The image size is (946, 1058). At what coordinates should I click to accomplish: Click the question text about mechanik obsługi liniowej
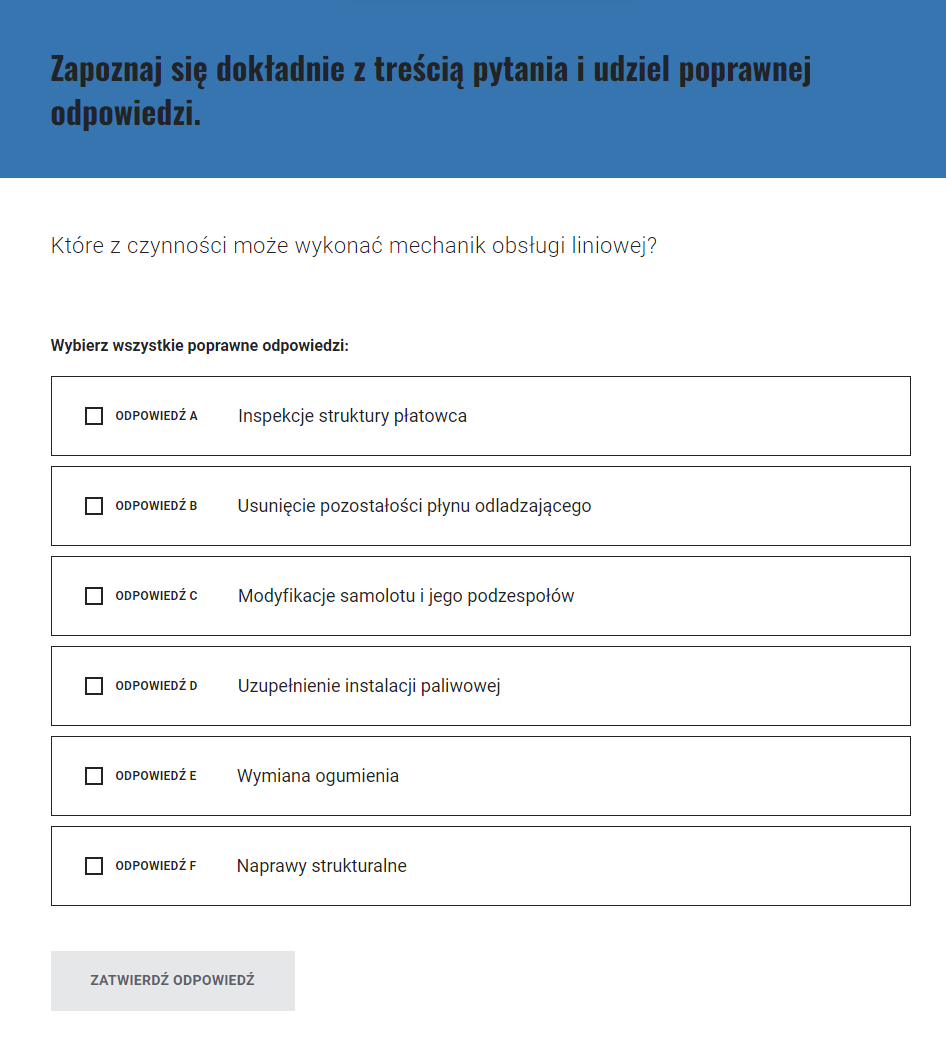tap(354, 246)
